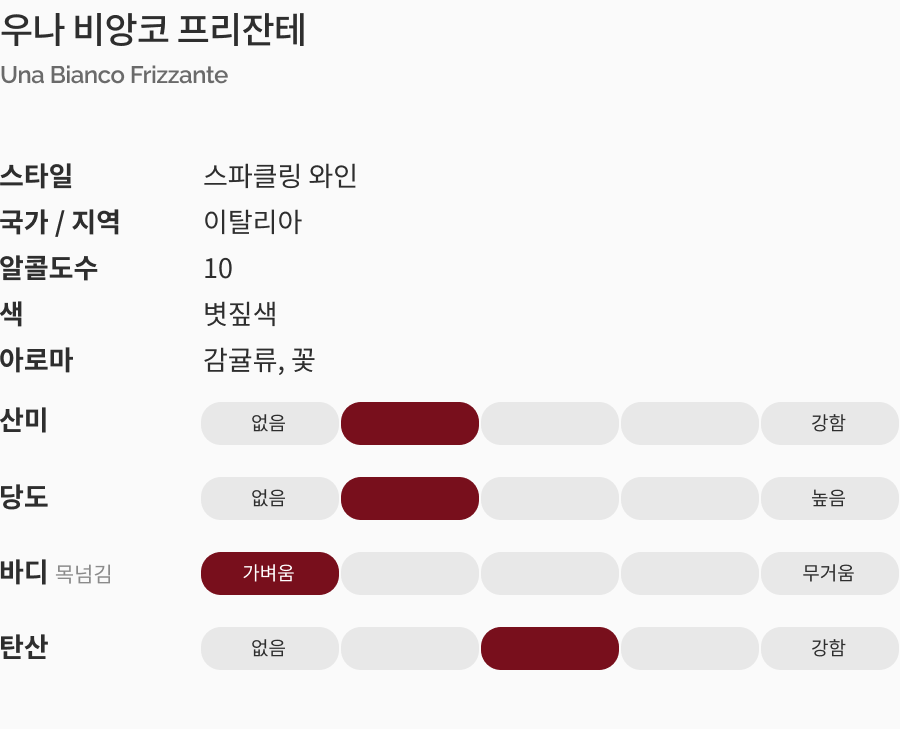The width and height of the screenshot is (900, 729).
Task: Select the '강함' segment in the 탄산 scale
Action: [x=829, y=648]
